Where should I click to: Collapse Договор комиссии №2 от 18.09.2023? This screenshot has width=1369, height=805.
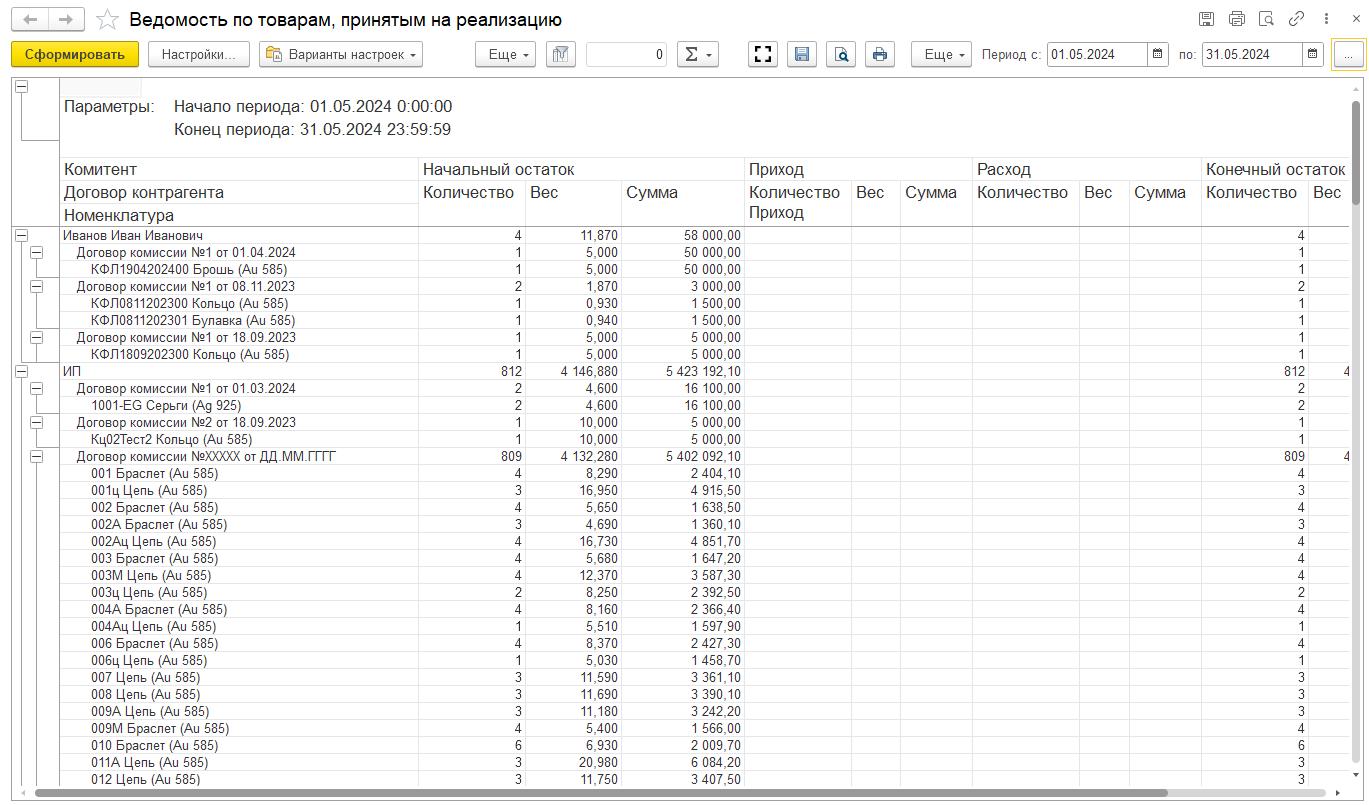(x=37, y=422)
